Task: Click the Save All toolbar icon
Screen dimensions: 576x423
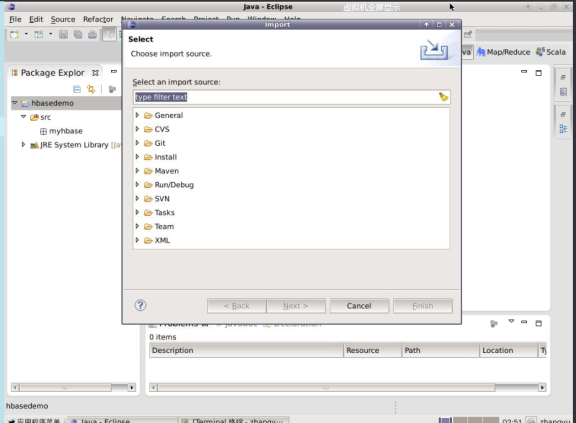Action: 78,35
